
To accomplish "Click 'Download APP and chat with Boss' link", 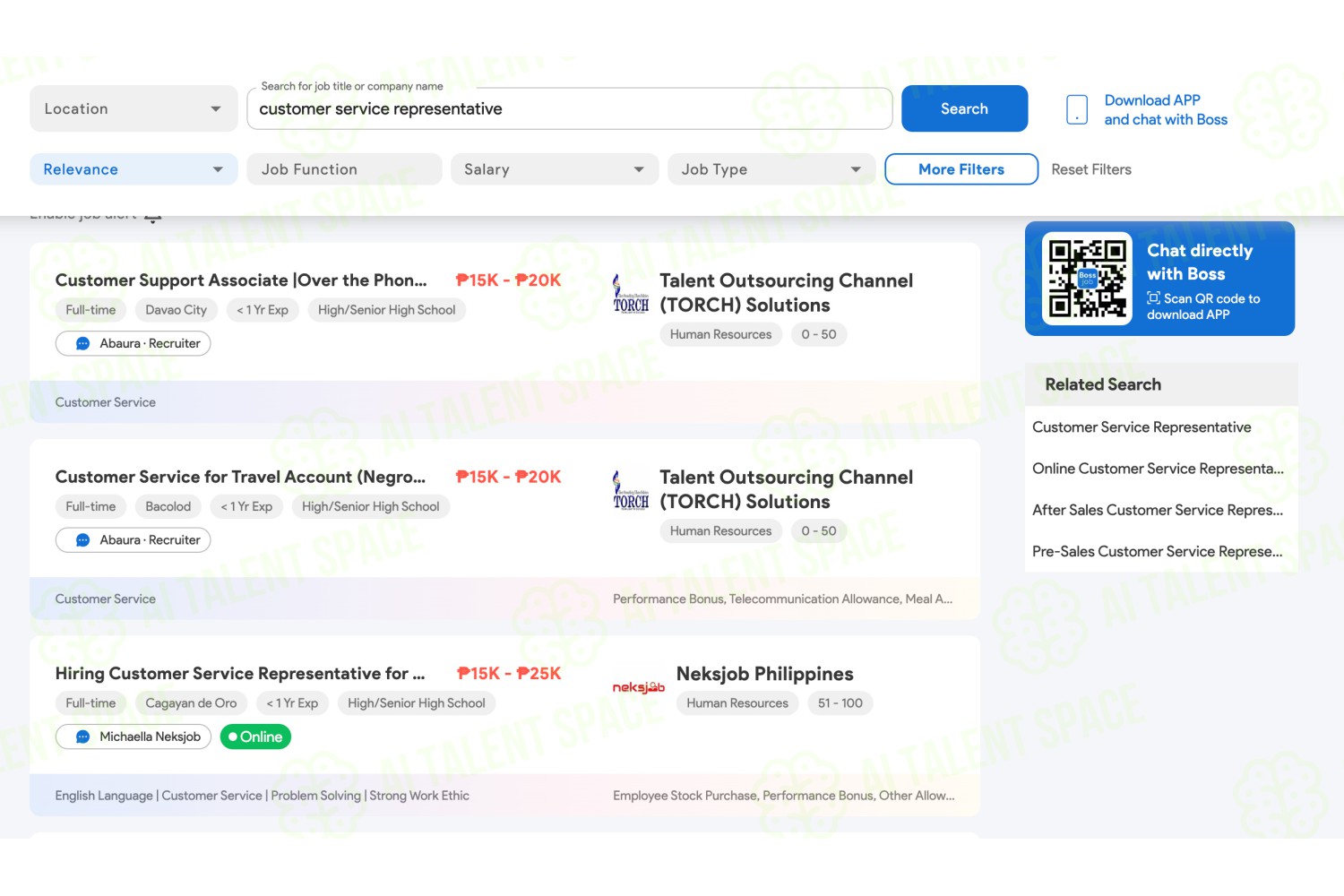I will coord(1166,109).
